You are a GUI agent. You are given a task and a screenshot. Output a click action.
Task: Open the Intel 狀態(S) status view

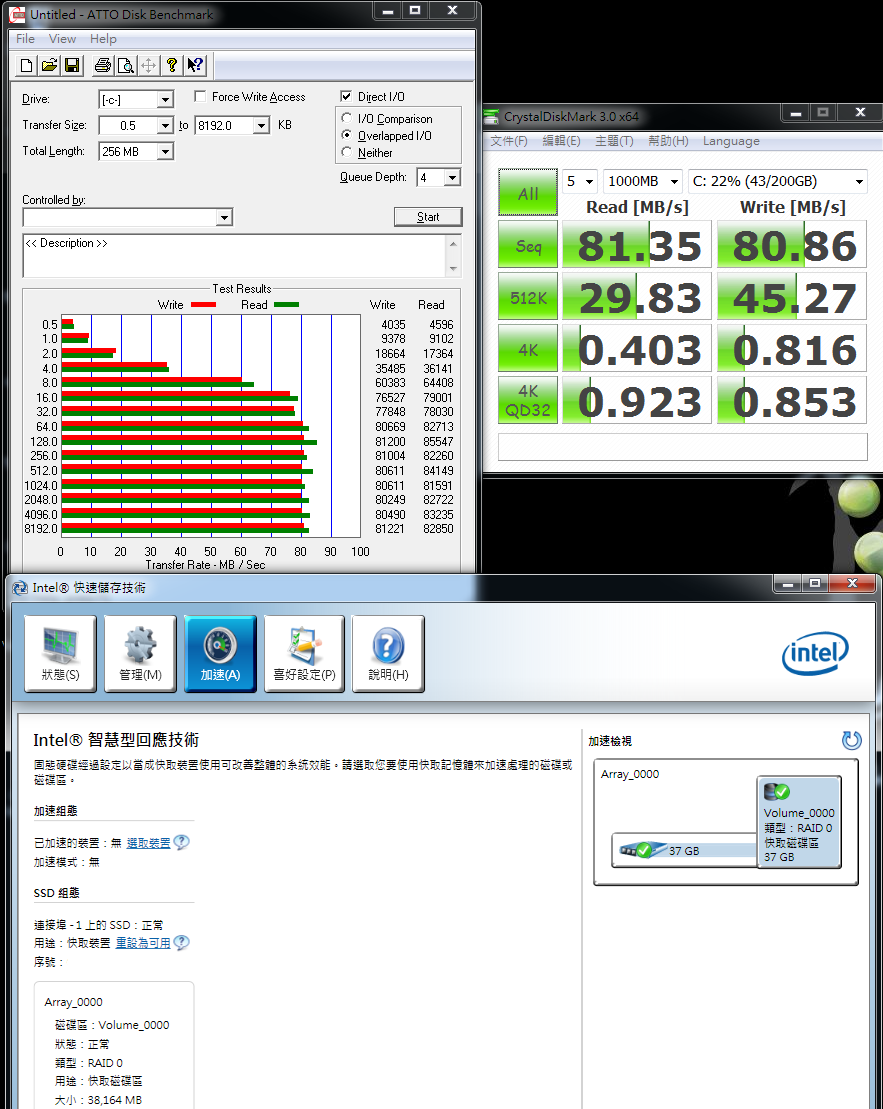point(60,654)
